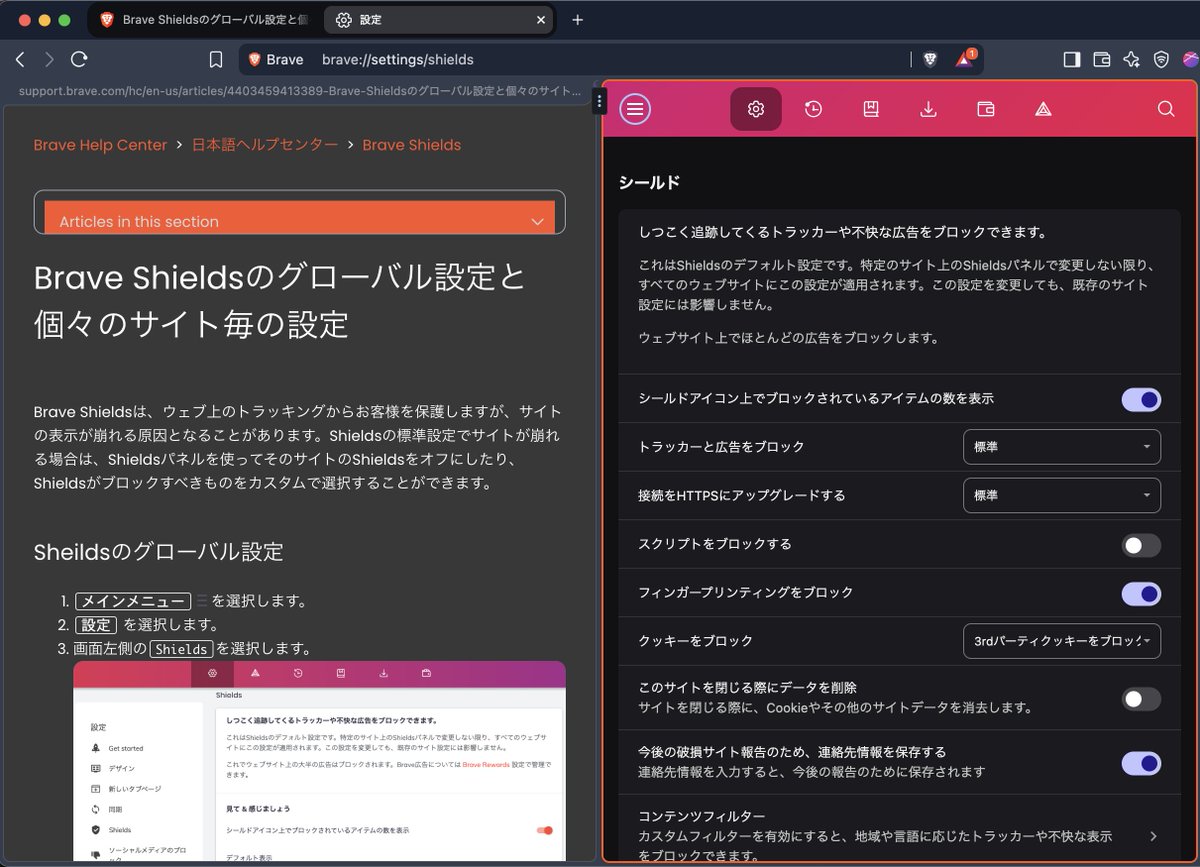Open Wallet icon in settings header
The width and height of the screenshot is (1200, 867).
pos(986,109)
